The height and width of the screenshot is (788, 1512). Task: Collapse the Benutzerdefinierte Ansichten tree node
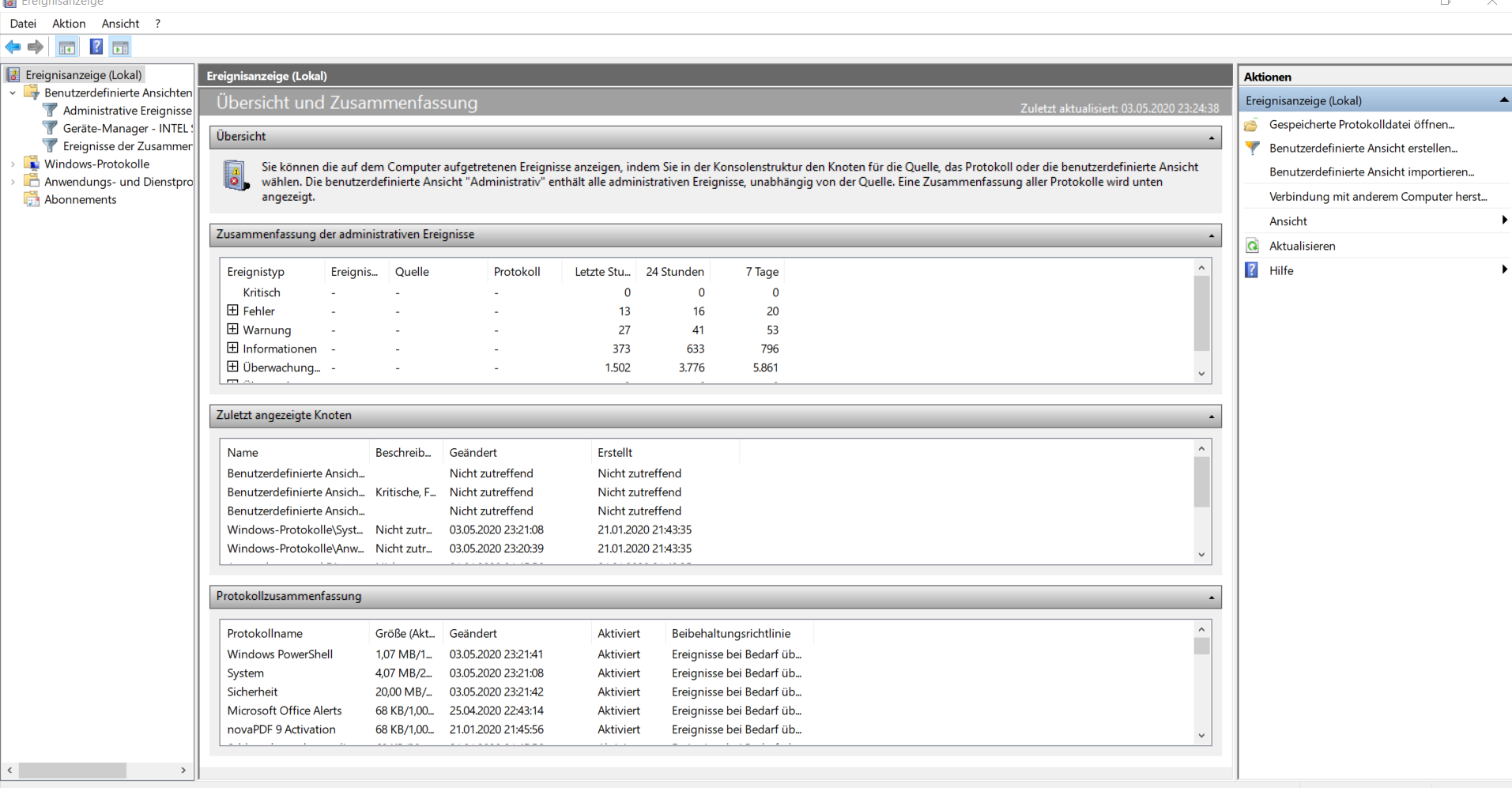13,93
